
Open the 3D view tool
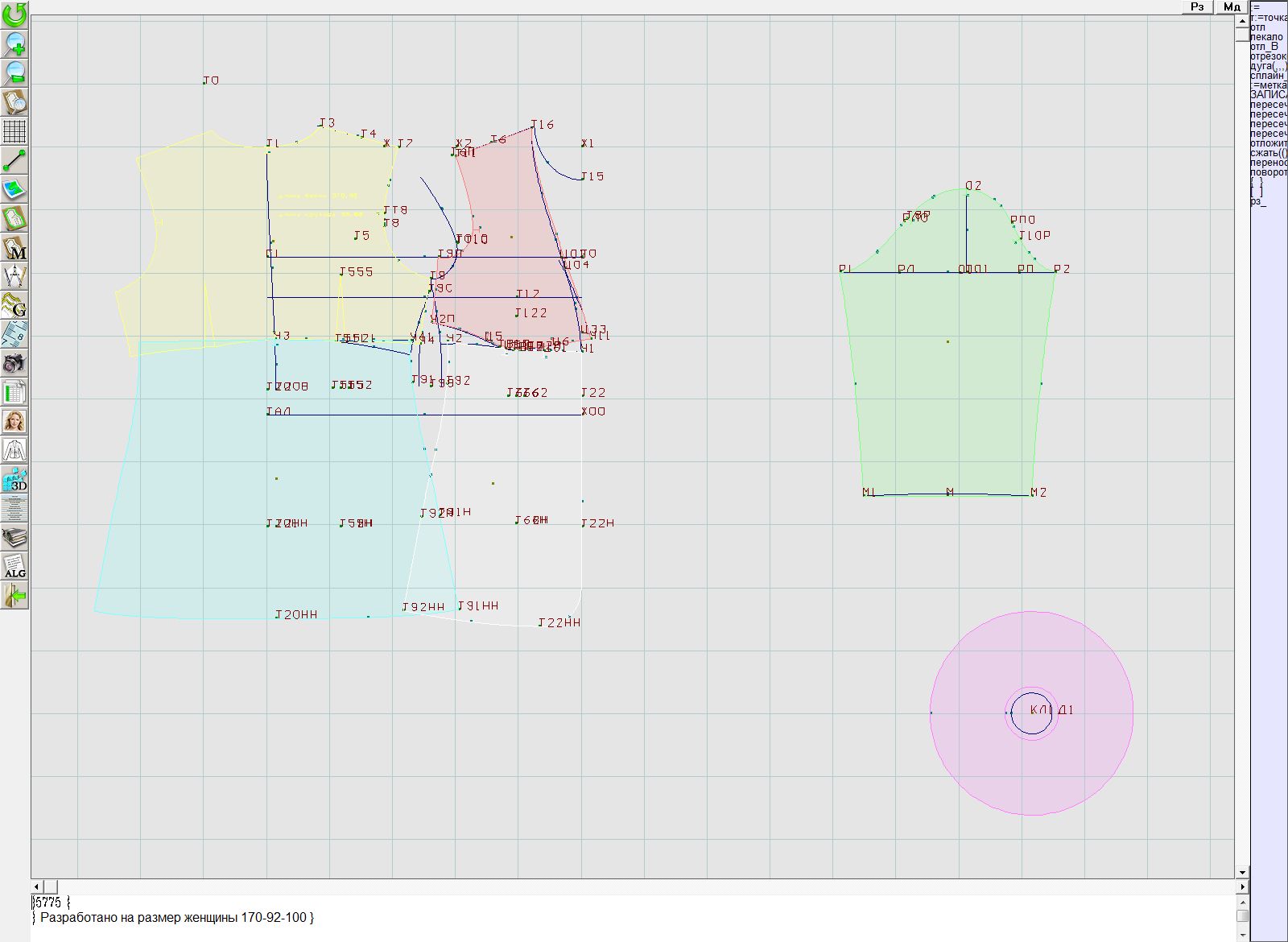coord(14,480)
